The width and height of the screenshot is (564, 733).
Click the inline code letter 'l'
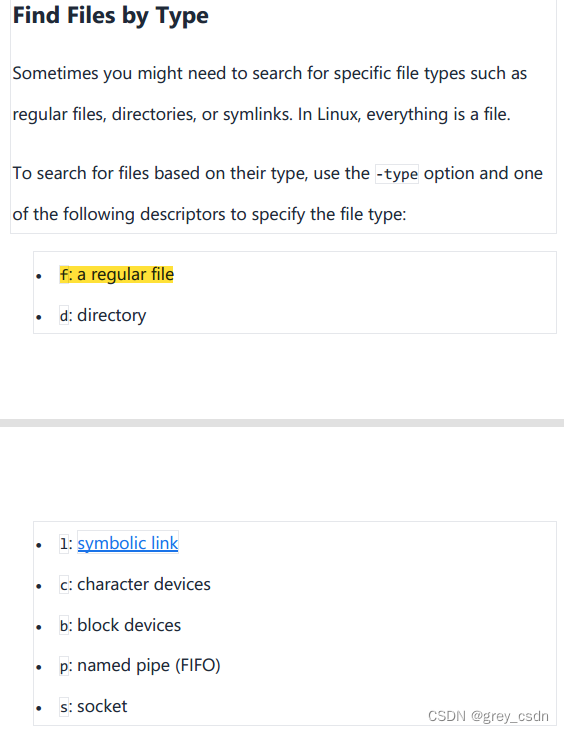point(64,544)
